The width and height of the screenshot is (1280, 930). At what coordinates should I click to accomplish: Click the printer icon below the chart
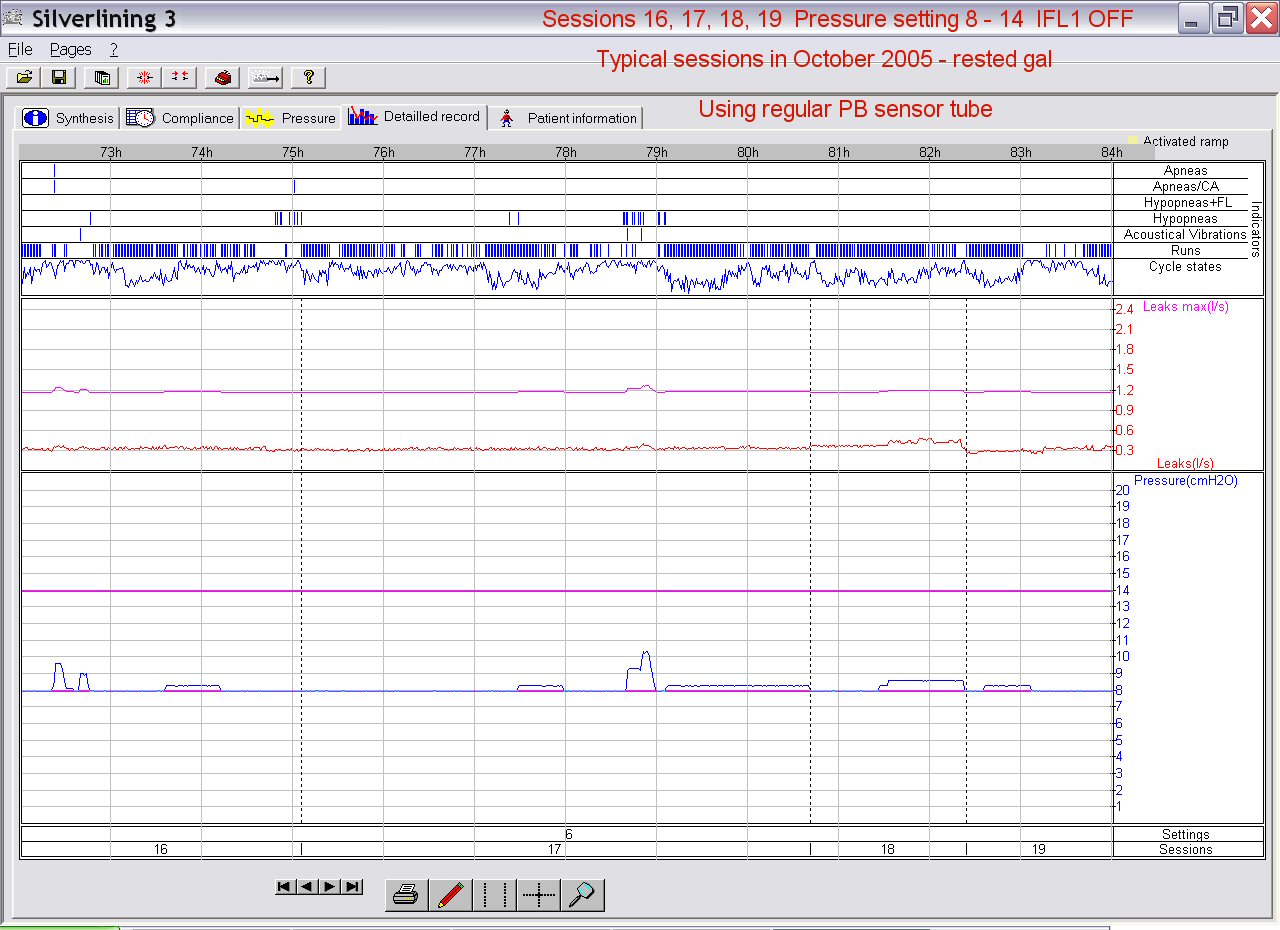[406, 894]
